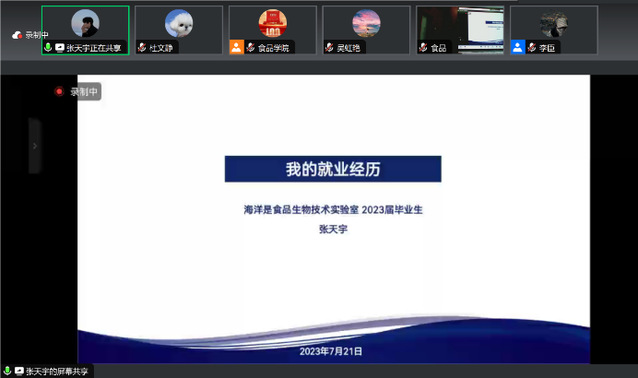Screen dimensions: 638x378
Task: Click the 我的就业经历 slide title banner
Action: click(333, 169)
